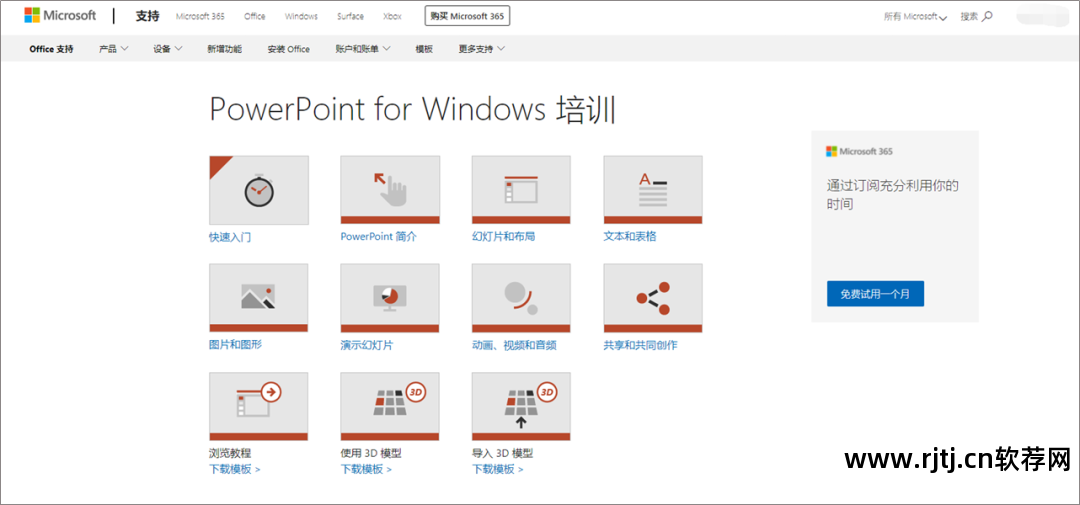Open the 演示幻灯片 text link

pos(367,345)
